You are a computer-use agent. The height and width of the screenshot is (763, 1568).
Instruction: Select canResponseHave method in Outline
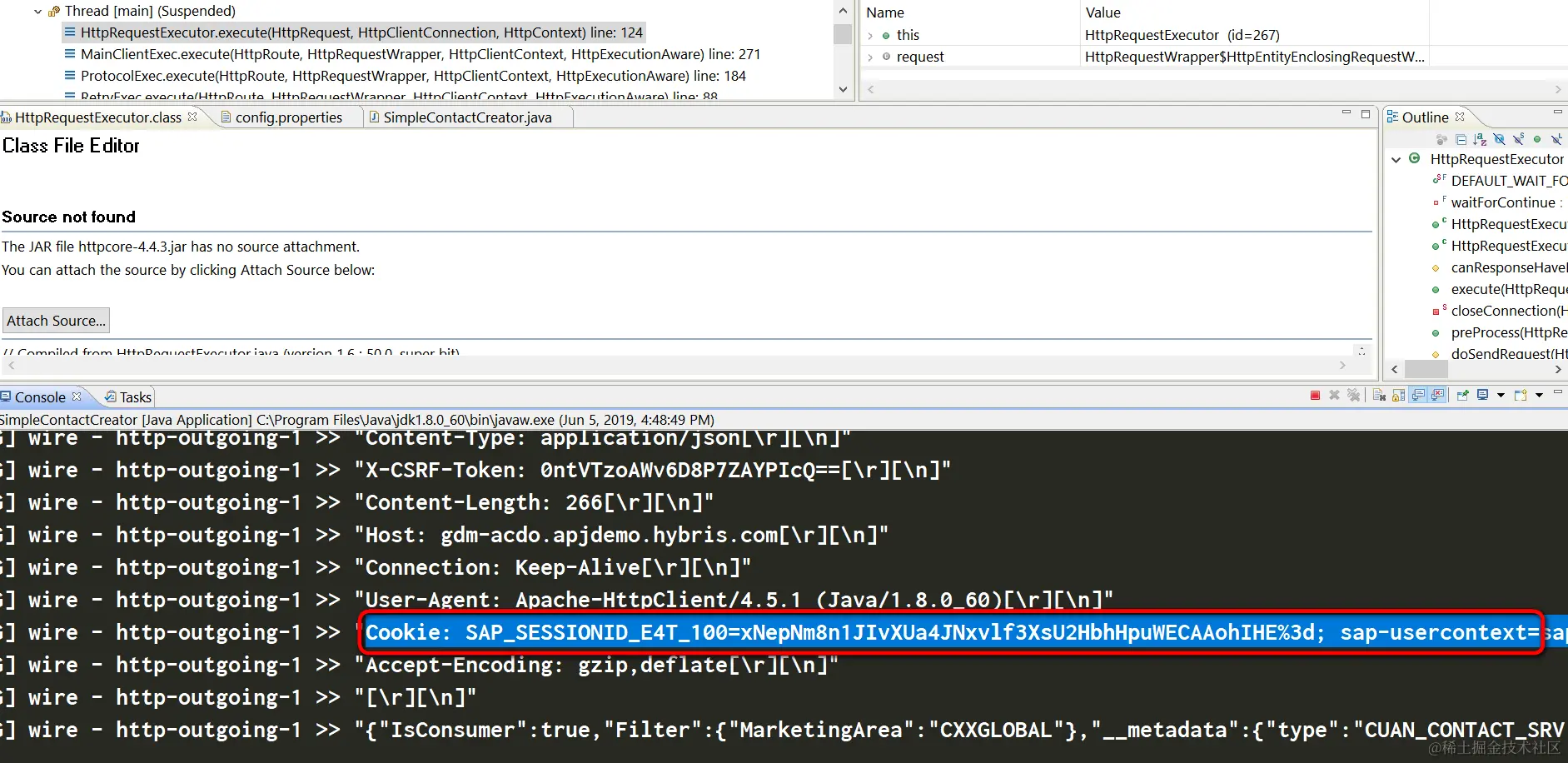(x=1509, y=267)
